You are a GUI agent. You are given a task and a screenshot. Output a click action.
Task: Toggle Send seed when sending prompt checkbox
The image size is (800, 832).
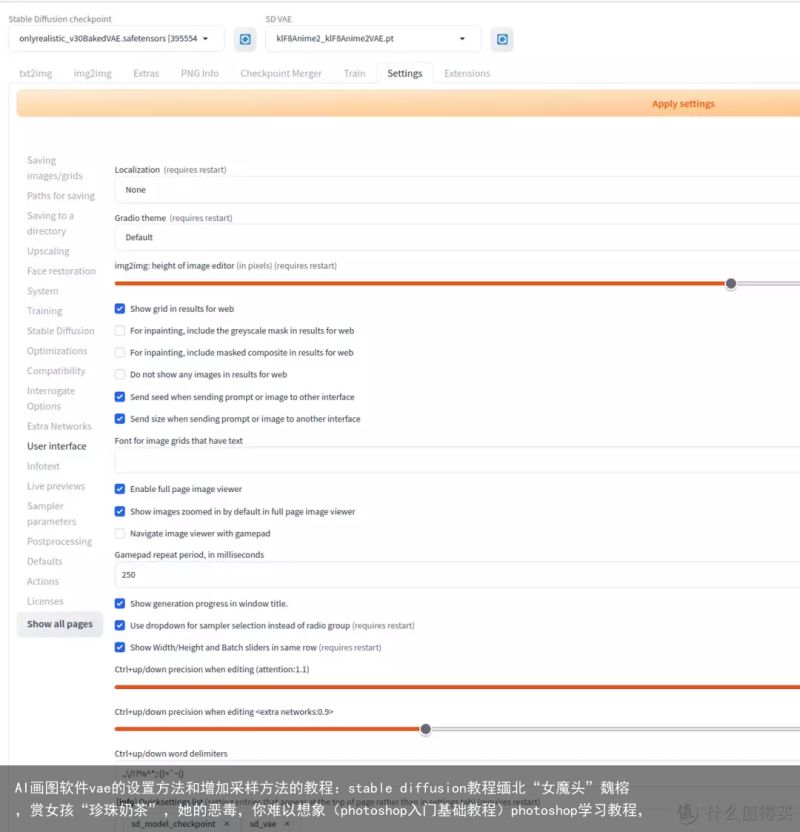coord(120,397)
